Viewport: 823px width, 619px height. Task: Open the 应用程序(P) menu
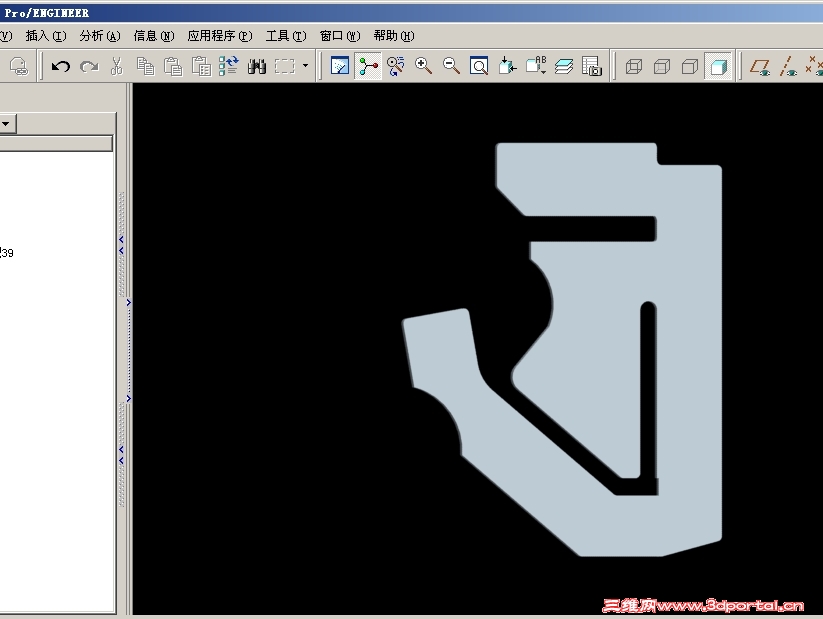(220, 36)
